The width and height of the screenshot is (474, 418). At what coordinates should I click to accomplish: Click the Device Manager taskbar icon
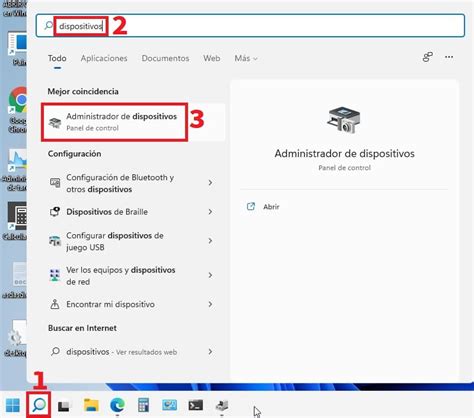[222, 405]
